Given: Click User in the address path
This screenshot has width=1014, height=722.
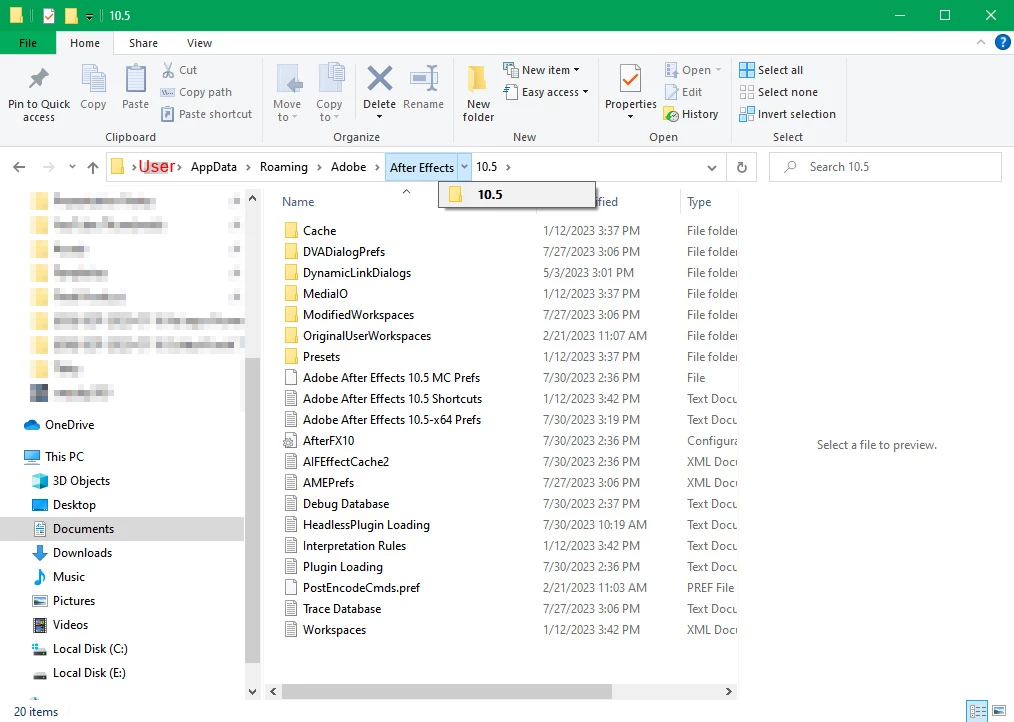Looking at the screenshot, I should point(157,167).
